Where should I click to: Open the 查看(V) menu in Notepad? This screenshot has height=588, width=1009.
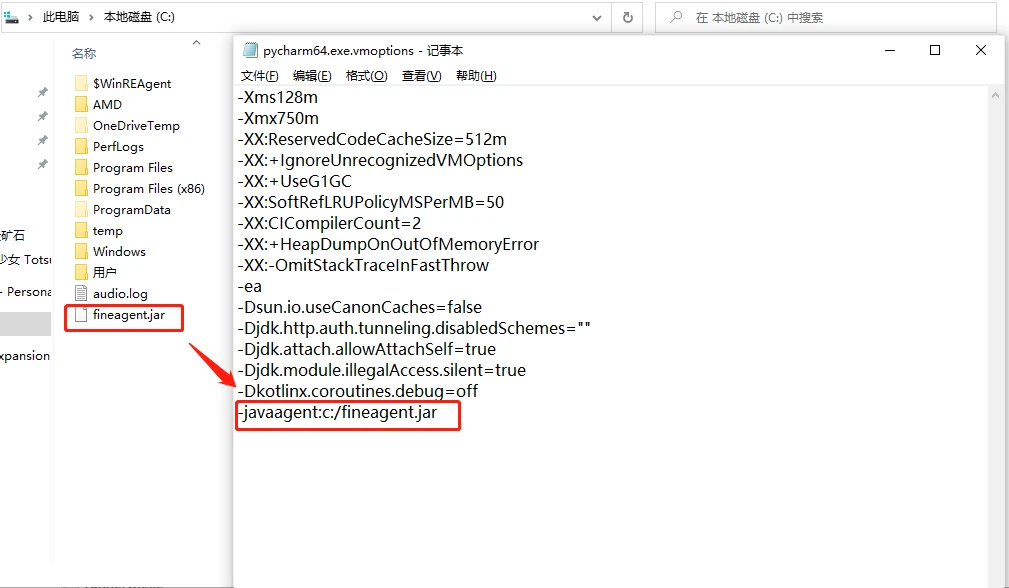[421, 76]
